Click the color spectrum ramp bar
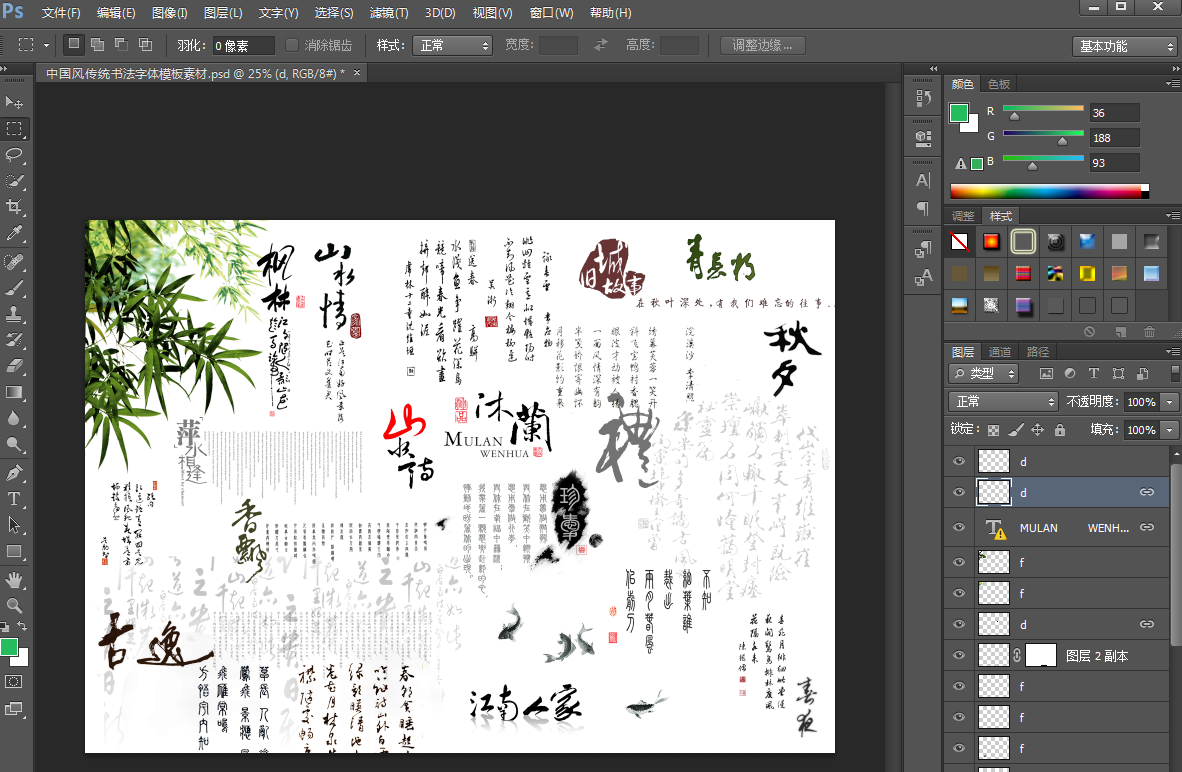This screenshot has width=1182, height=772. [x=1046, y=191]
